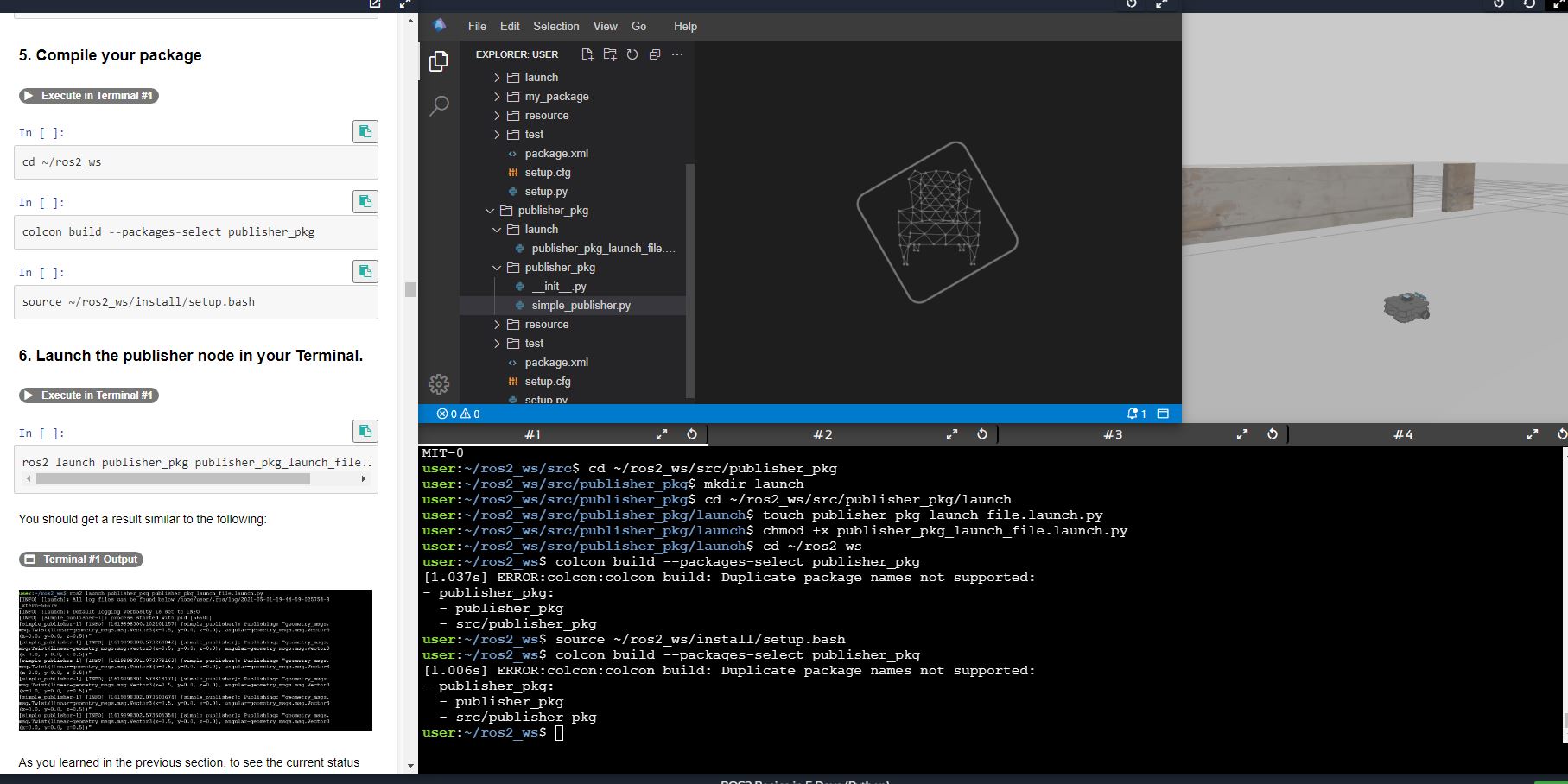This screenshot has width=1568, height=784.
Task: Expand the my_package folder
Action: (556, 97)
